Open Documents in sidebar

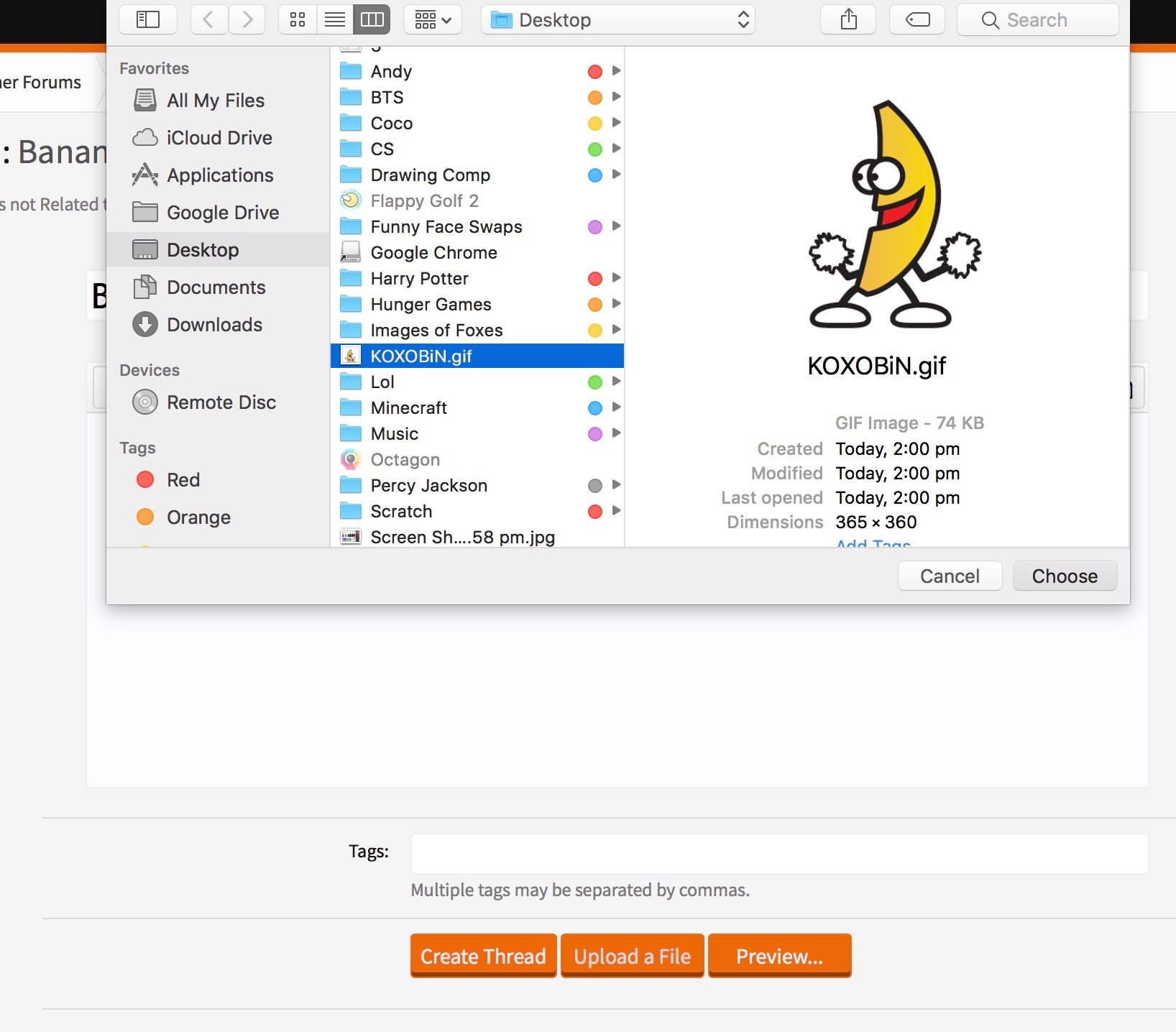click(x=218, y=287)
